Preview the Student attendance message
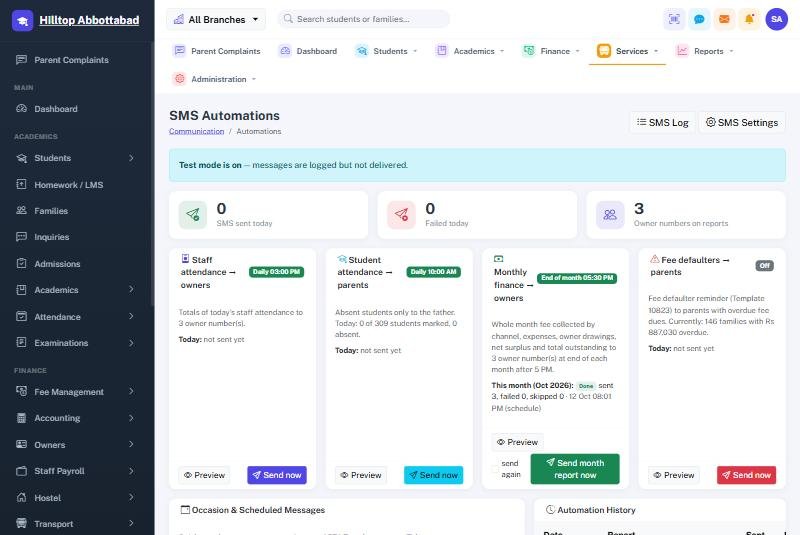This screenshot has width=800, height=535. click(361, 475)
